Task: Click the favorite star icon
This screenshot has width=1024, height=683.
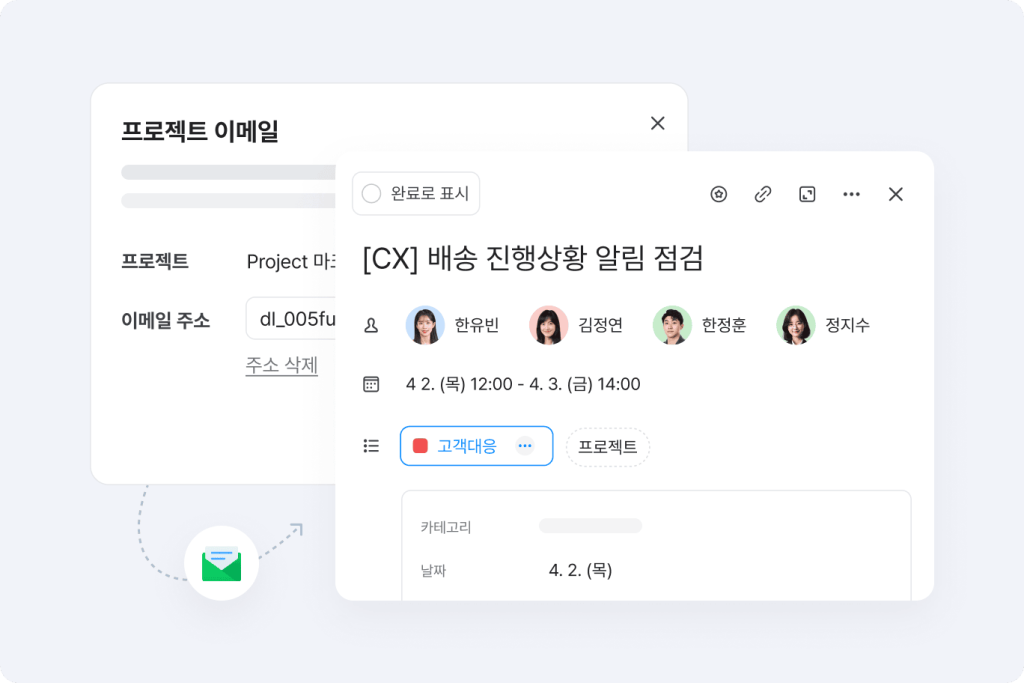Action: point(718,194)
